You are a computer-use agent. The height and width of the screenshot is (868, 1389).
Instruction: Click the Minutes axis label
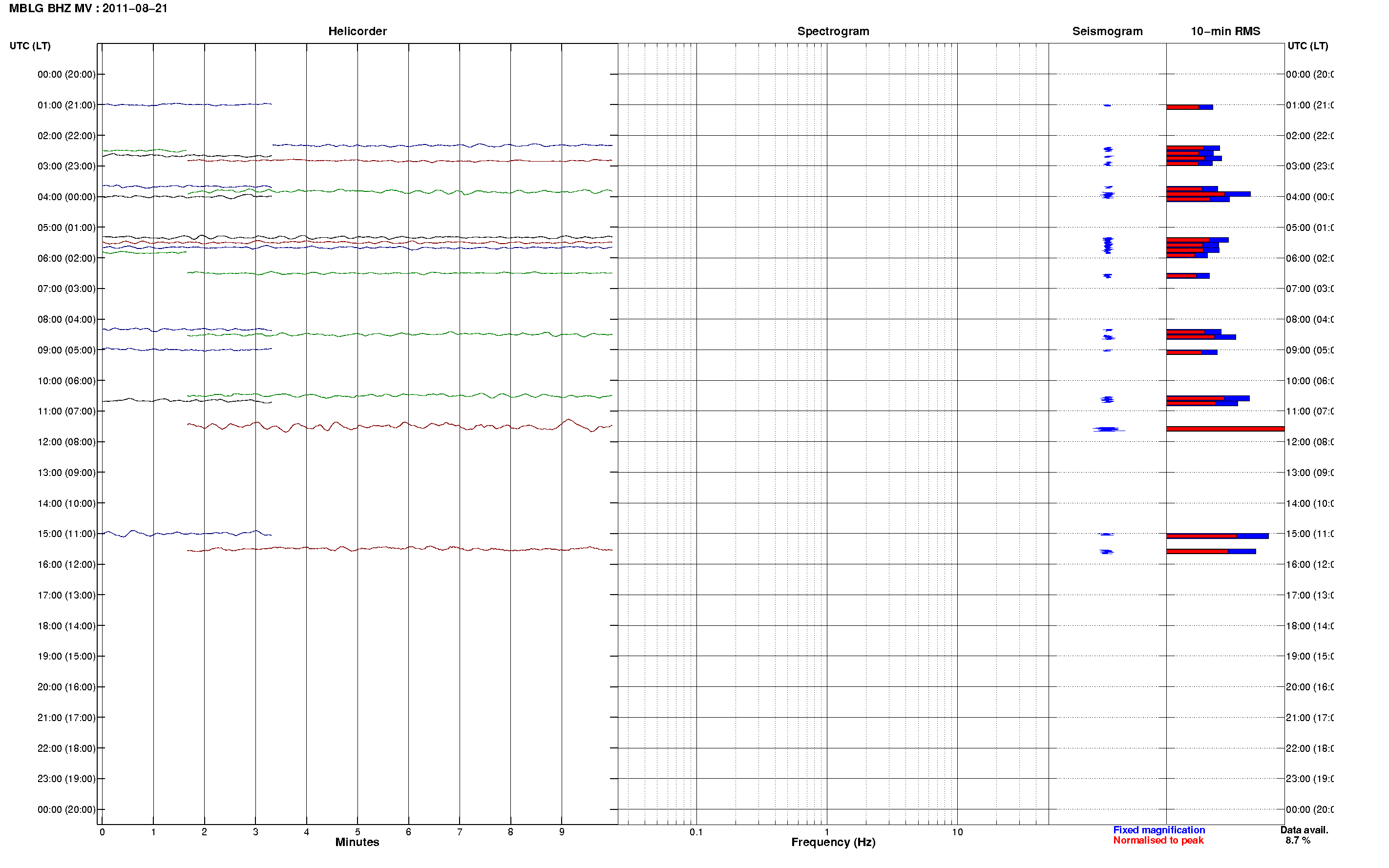point(357,842)
